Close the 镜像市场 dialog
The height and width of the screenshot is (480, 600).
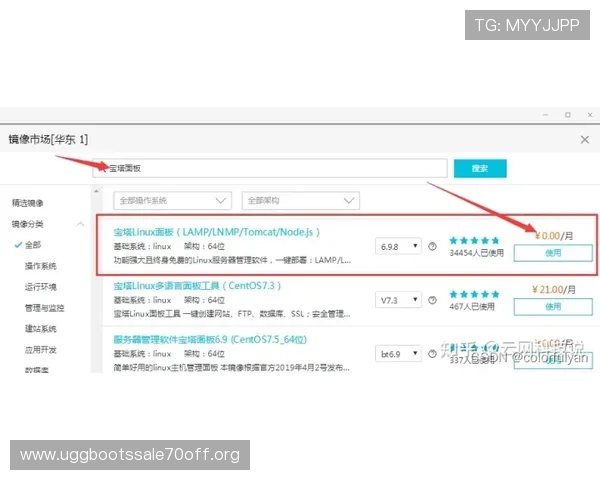pyautogui.click(x=584, y=140)
